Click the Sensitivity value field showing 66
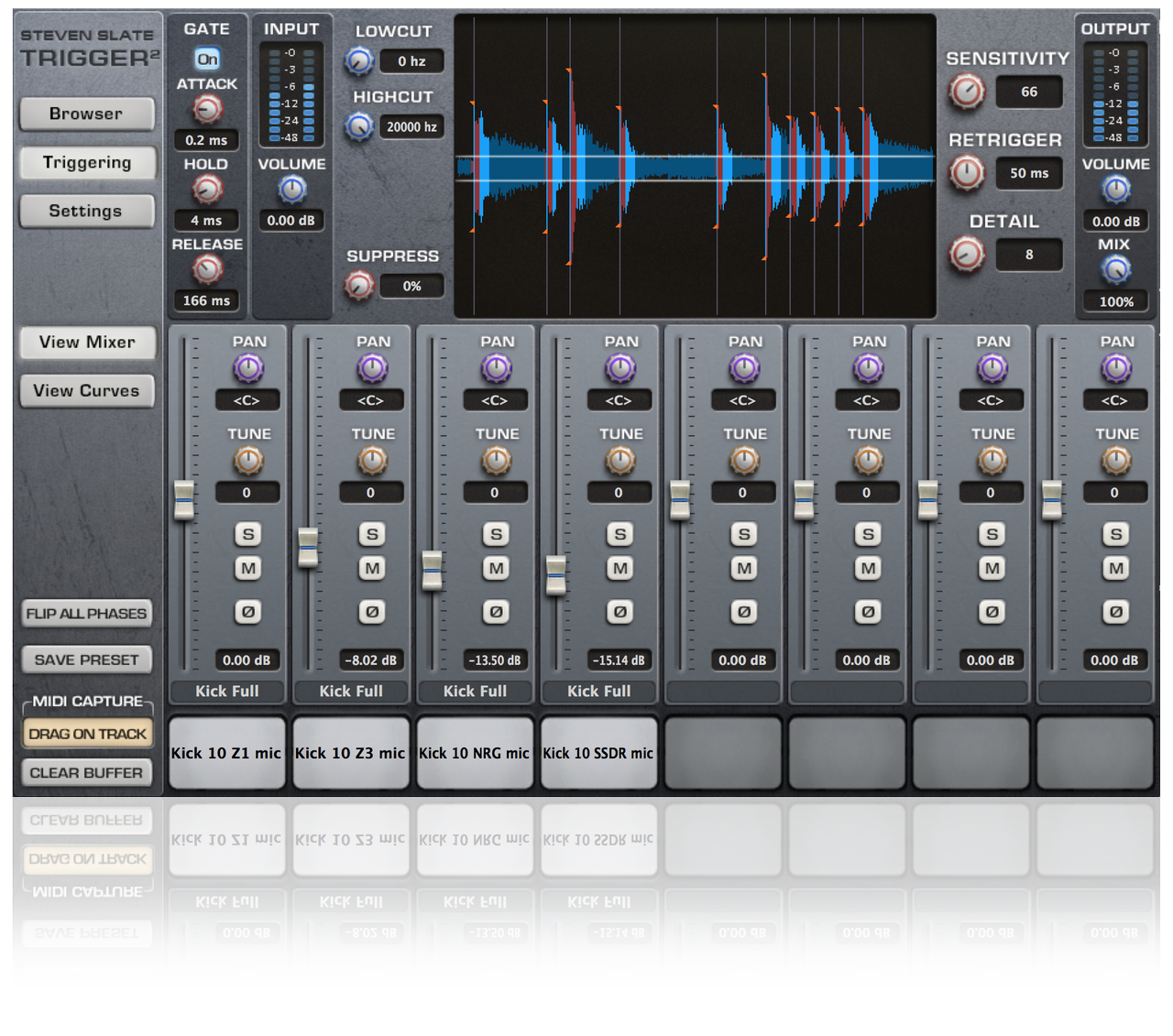Image resolution: width=1173 pixels, height=1036 pixels. pos(1029,92)
